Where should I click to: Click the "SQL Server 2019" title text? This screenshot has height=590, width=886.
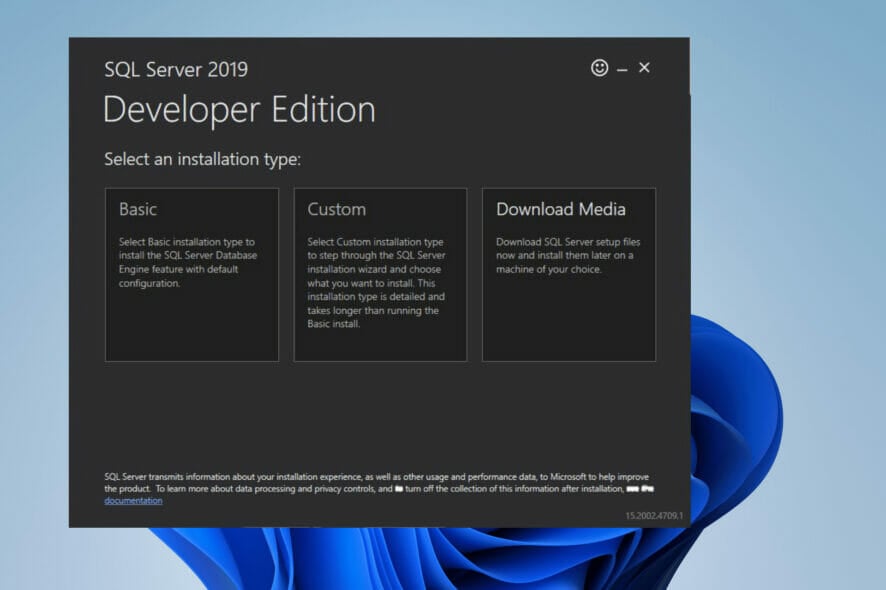point(176,70)
